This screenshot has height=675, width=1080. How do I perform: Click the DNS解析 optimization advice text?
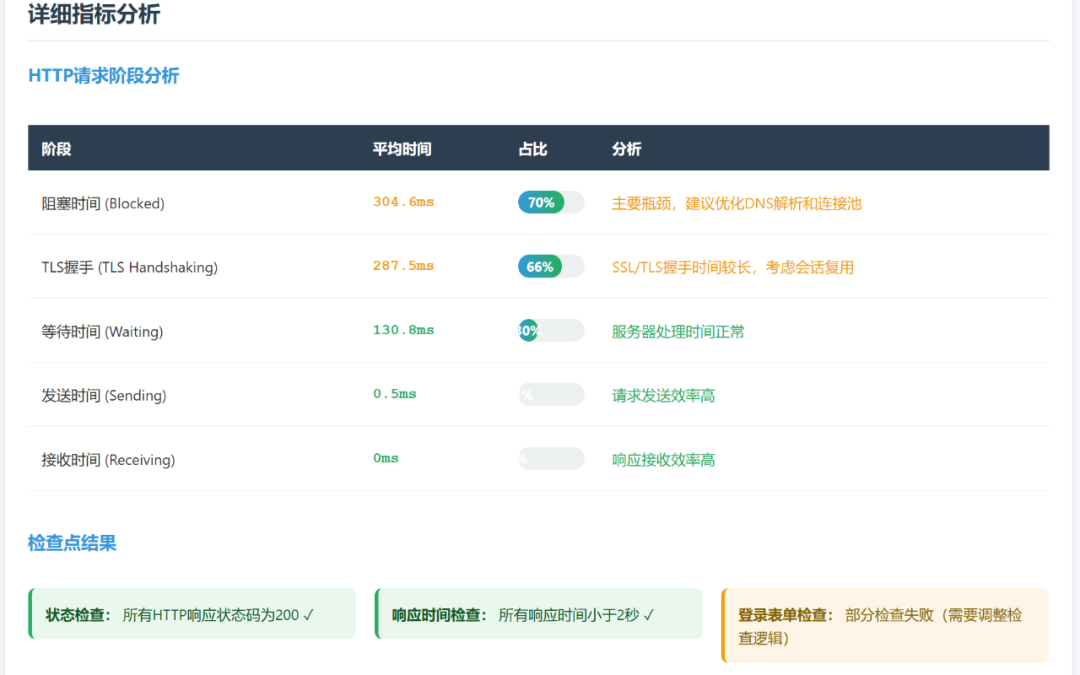pyautogui.click(x=736, y=203)
